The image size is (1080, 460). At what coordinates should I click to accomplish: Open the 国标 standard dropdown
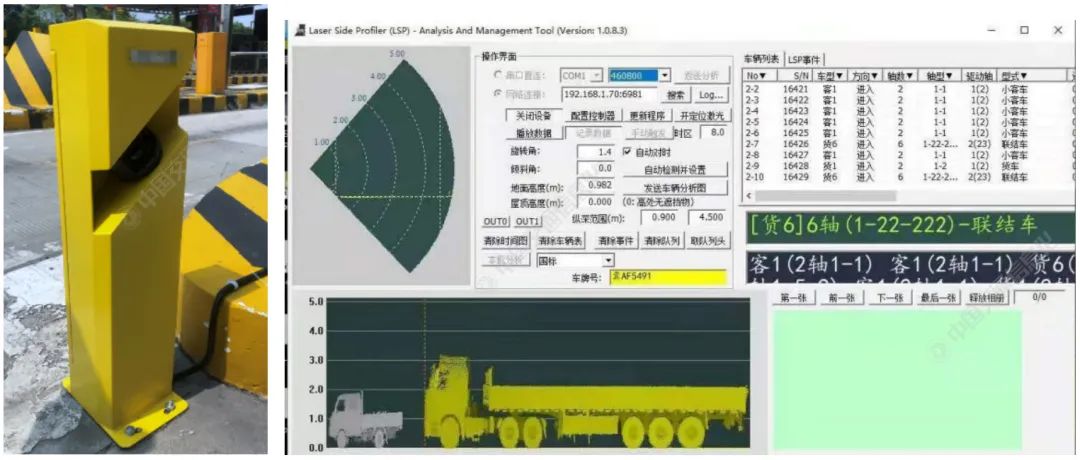608,260
